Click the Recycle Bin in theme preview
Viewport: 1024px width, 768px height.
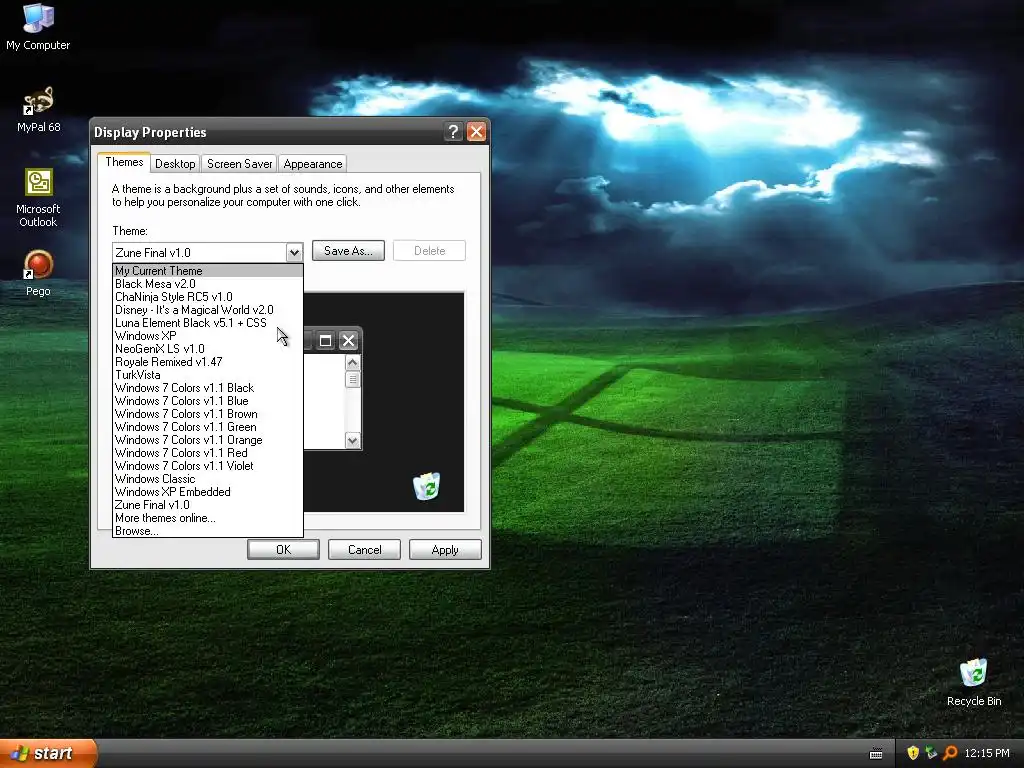426,487
